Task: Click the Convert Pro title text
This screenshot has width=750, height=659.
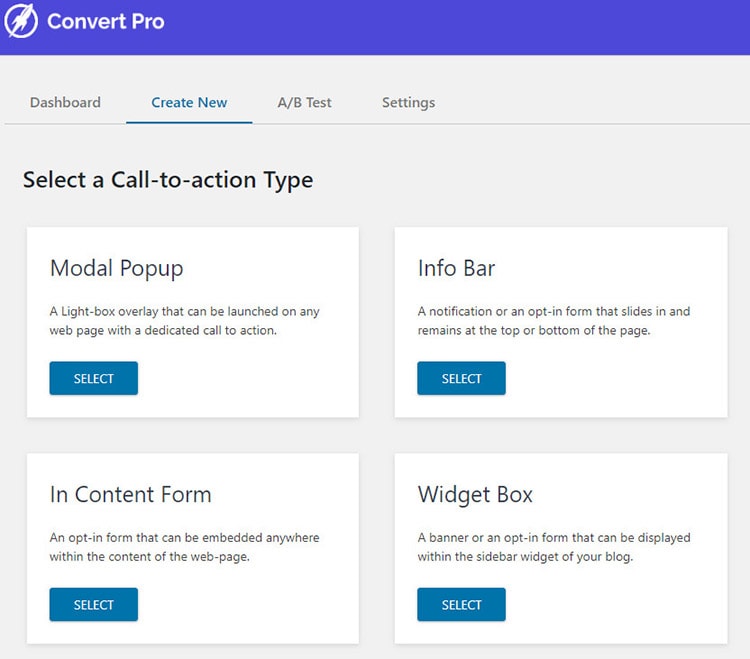Action: coord(105,21)
